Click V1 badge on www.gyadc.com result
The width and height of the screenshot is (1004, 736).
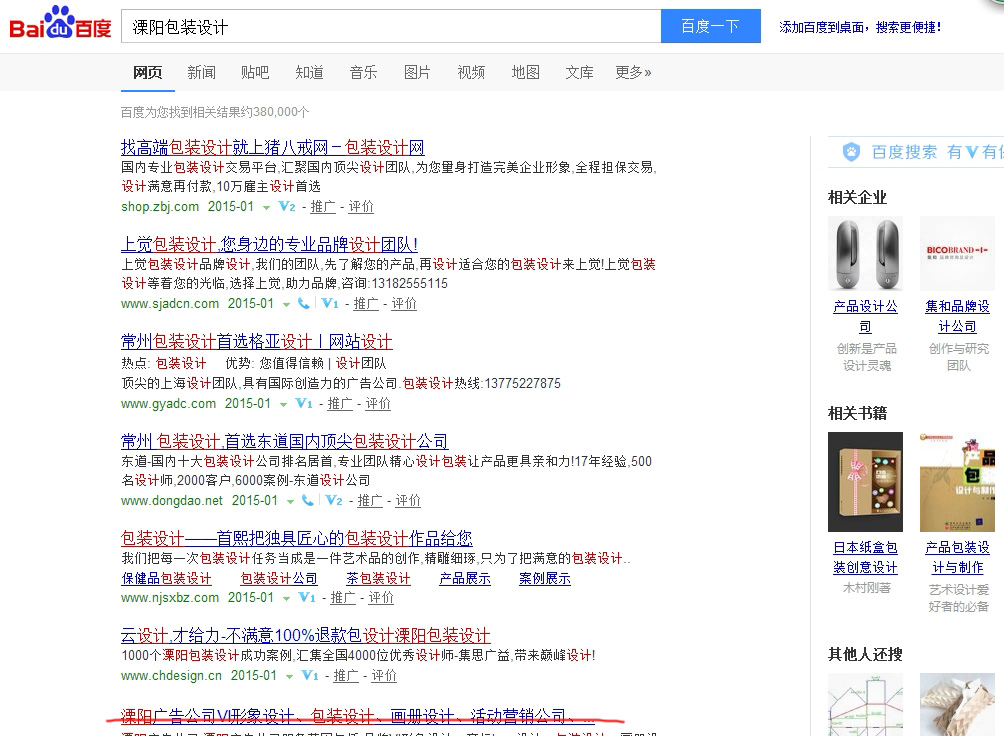[304, 404]
